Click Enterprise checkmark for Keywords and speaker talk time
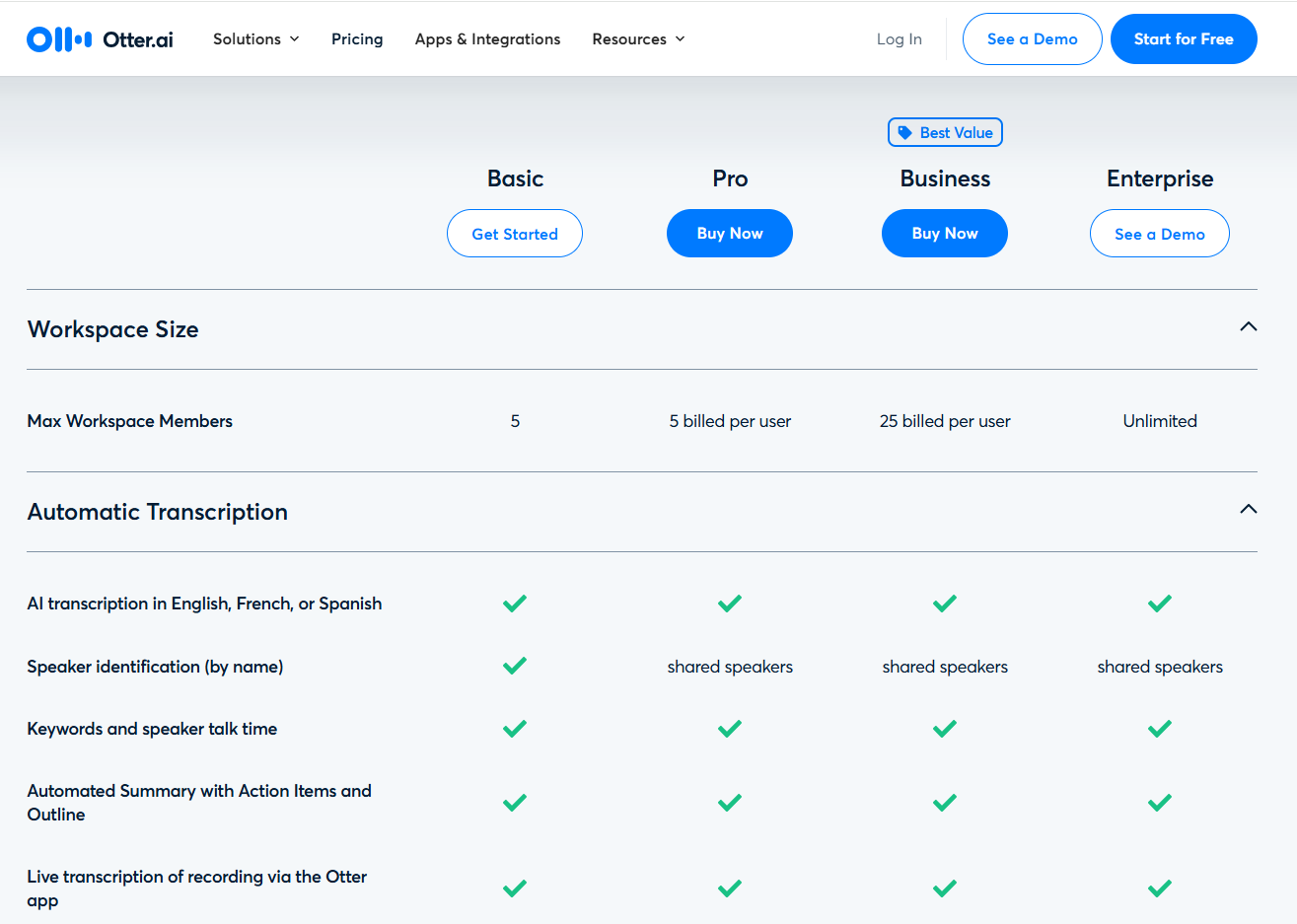 [x=1160, y=729]
